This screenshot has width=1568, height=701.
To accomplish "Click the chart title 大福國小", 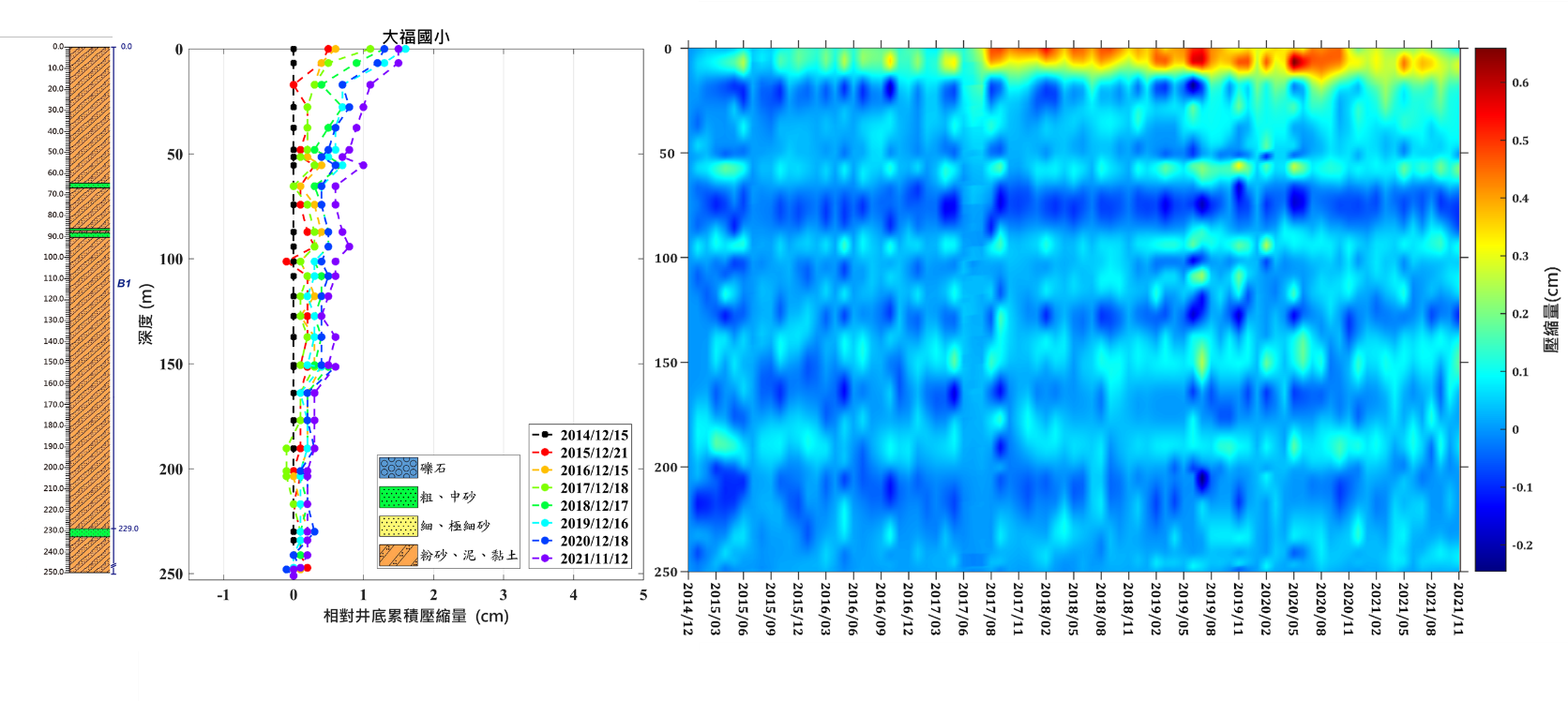I will 415,37.
